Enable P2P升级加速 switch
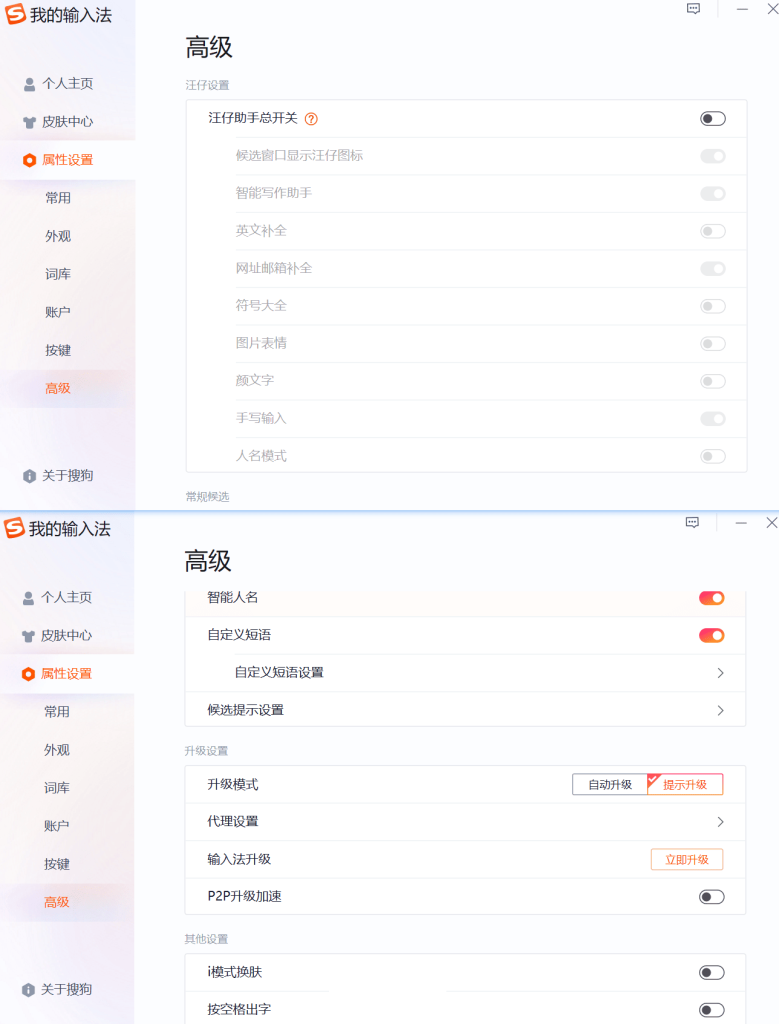The image size is (779, 1024). click(711, 897)
